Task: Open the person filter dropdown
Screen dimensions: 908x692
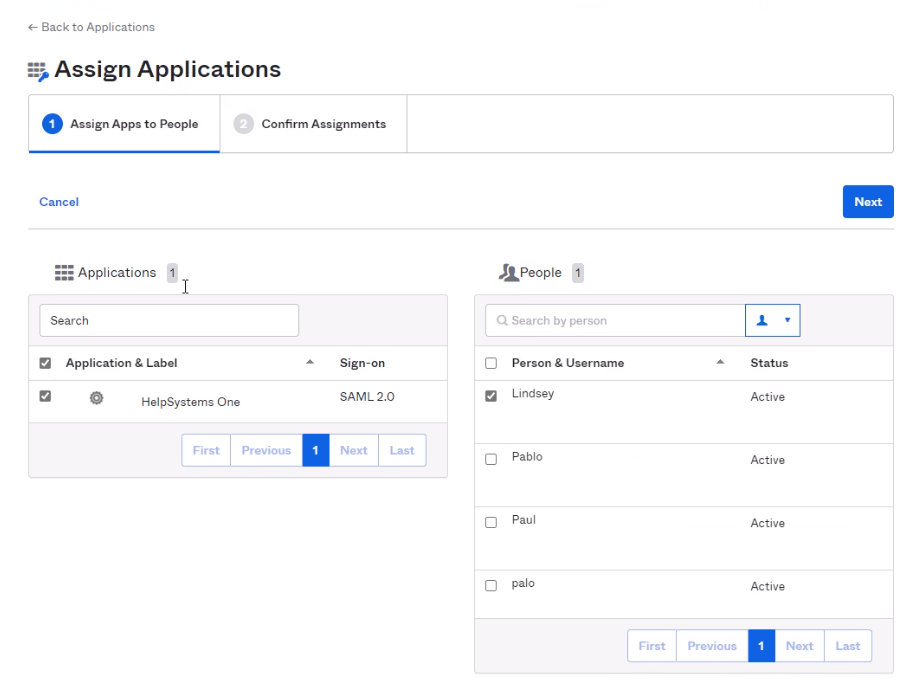Action: 773,321
